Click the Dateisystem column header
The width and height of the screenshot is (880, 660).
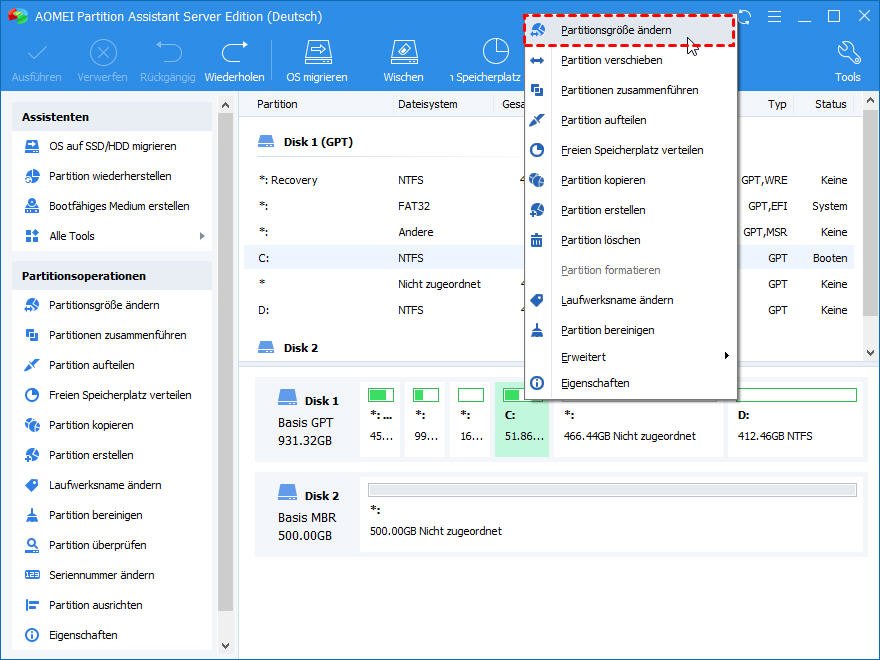tap(428, 104)
